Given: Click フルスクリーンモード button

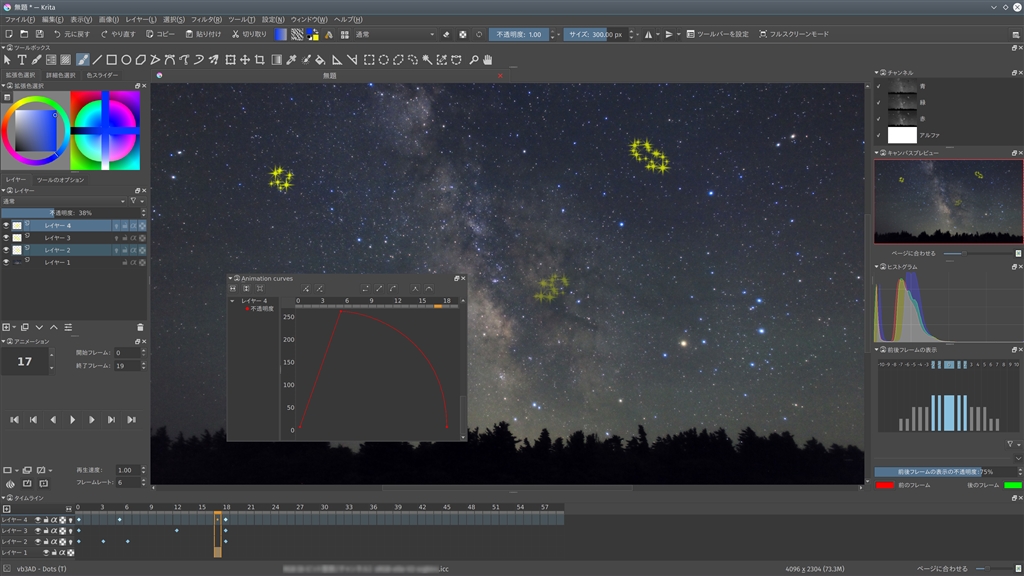Looking at the screenshot, I should [x=793, y=34].
